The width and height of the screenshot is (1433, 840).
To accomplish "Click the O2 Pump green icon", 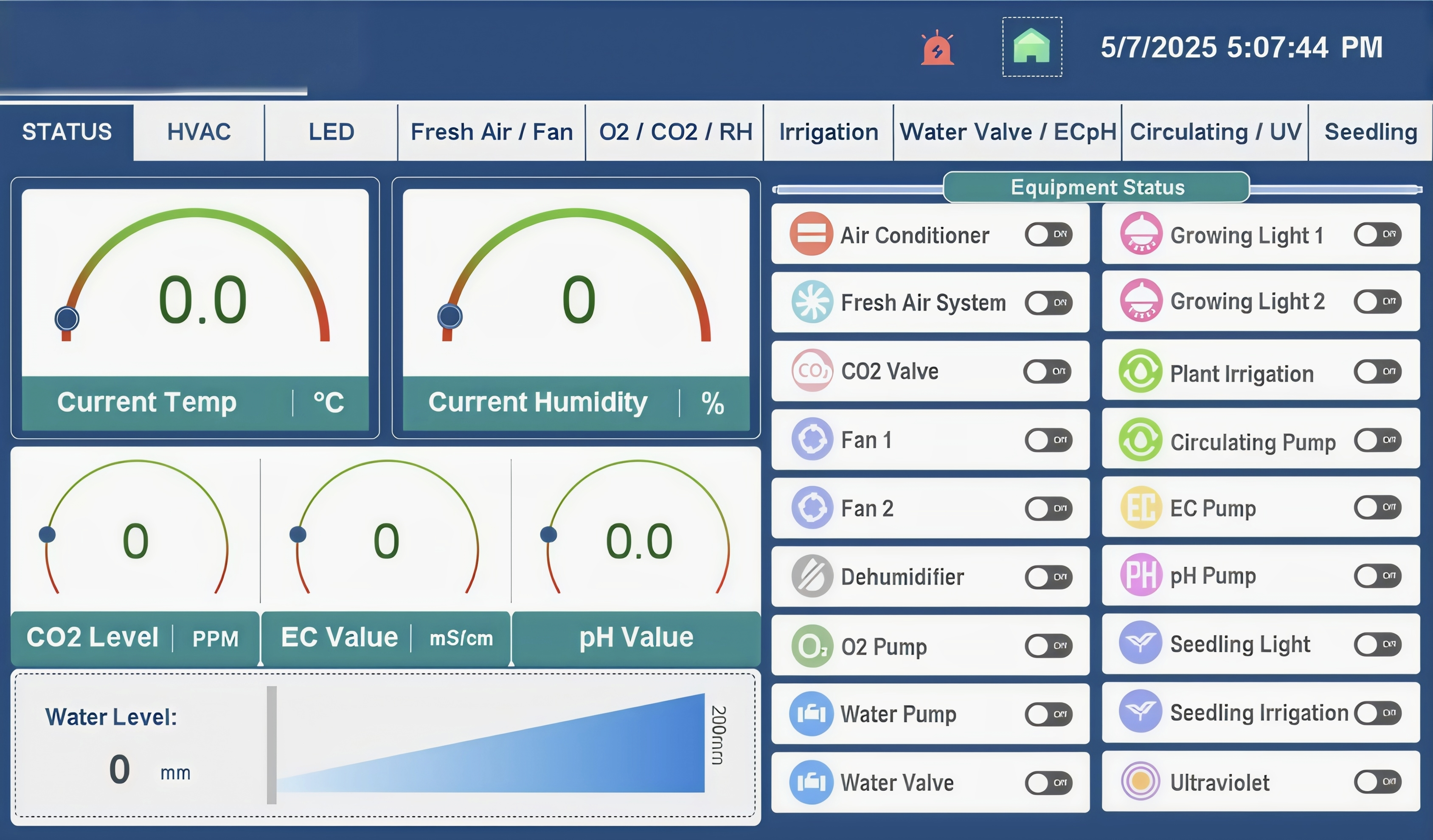I will (812, 646).
